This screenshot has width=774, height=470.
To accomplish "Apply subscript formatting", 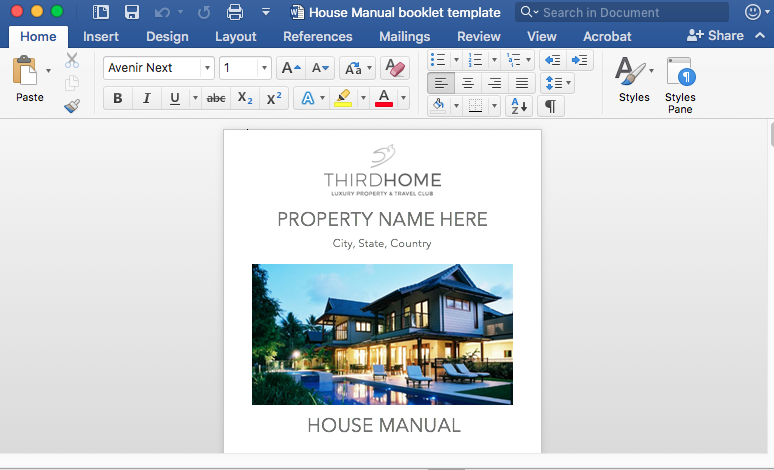I will [245, 98].
